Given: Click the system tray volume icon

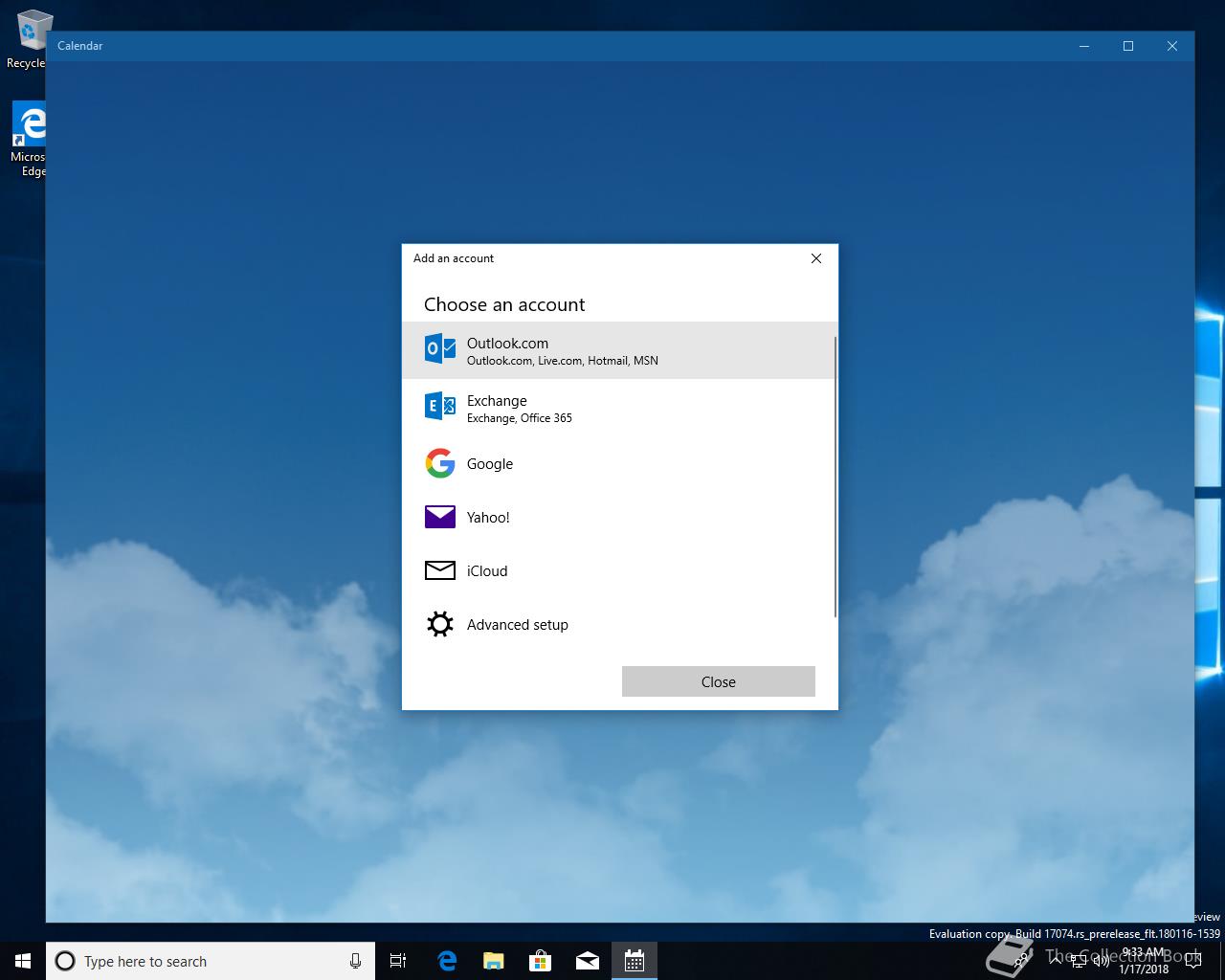Looking at the screenshot, I should [1101, 961].
